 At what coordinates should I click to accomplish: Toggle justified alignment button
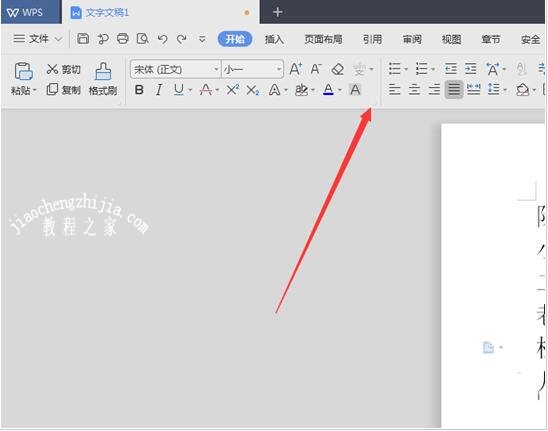click(x=454, y=90)
